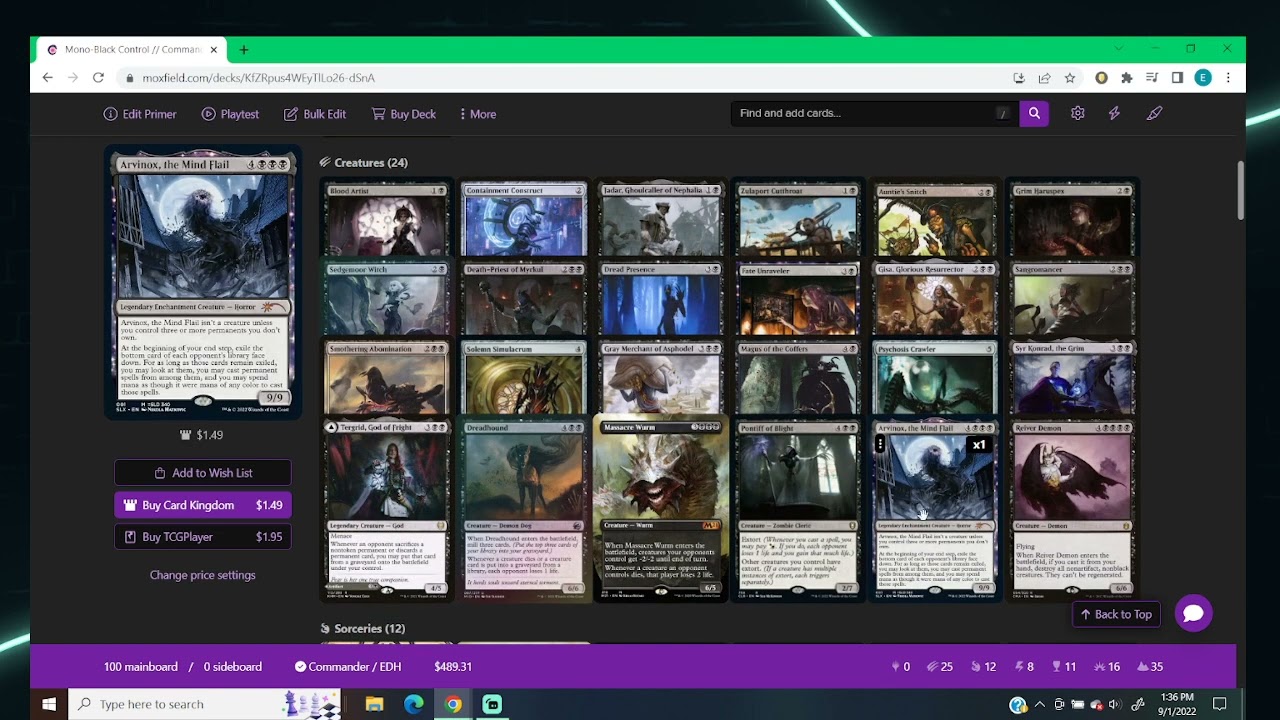Select the Mono-Black Control browser tab
This screenshot has height=720, width=1280.
(x=132, y=50)
